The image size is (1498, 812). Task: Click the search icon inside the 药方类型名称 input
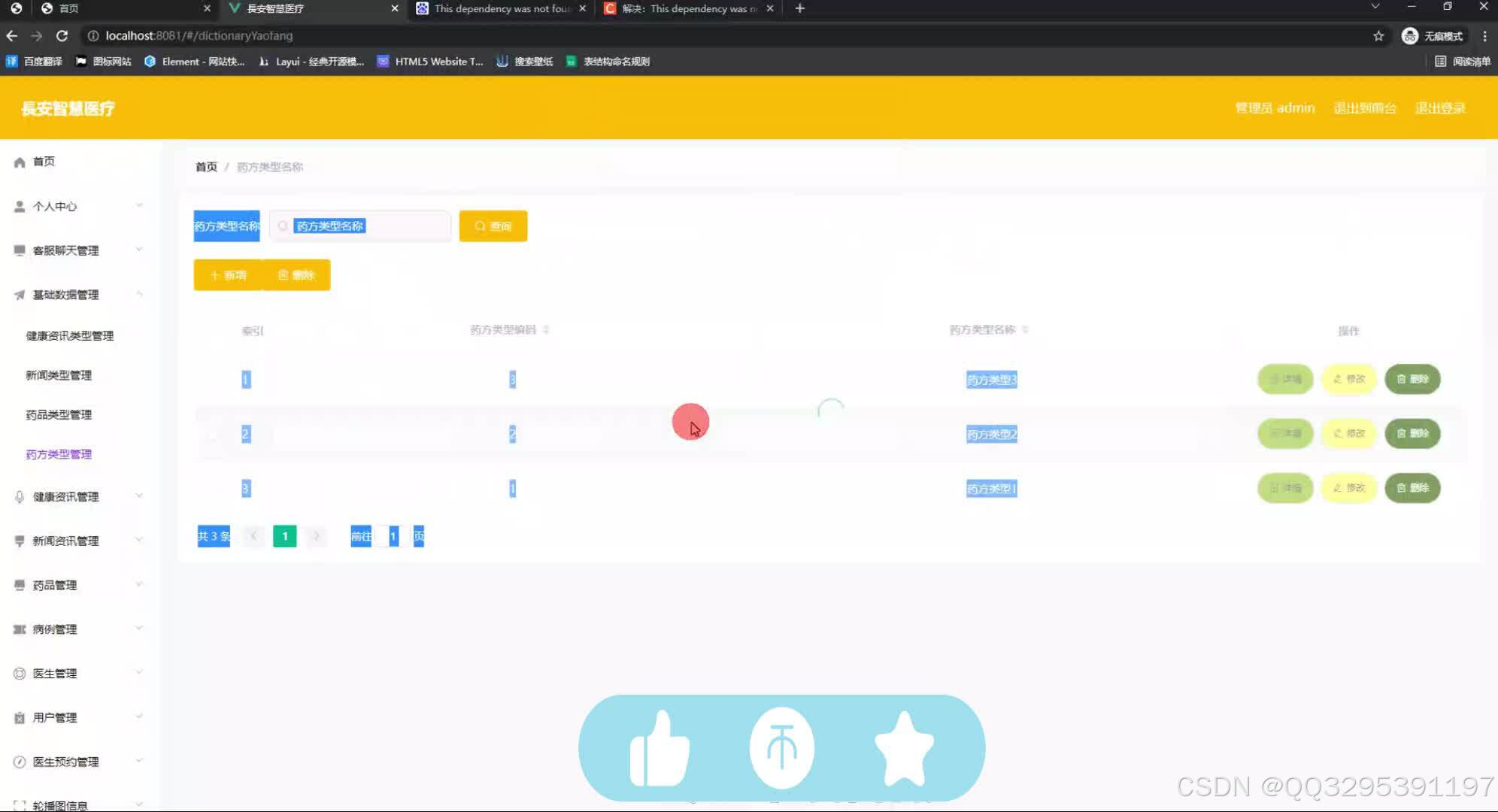(x=283, y=226)
